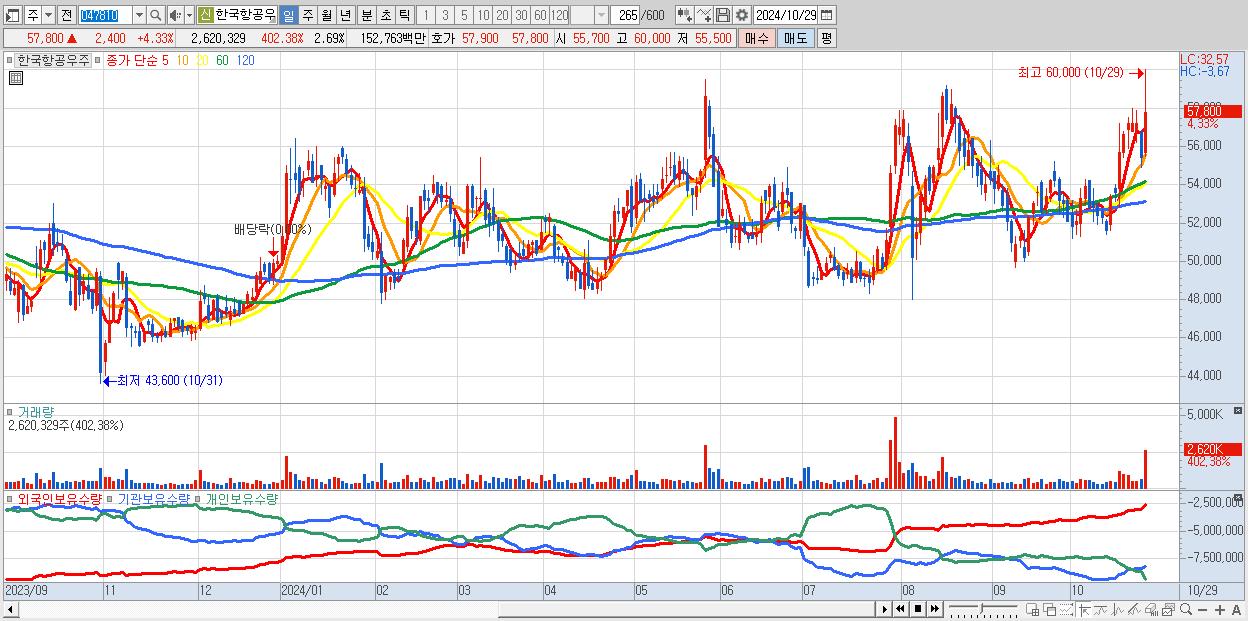Click the line tool icon beside save icon
This screenshot has height=621, width=1248.
click(x=704, y=15)
